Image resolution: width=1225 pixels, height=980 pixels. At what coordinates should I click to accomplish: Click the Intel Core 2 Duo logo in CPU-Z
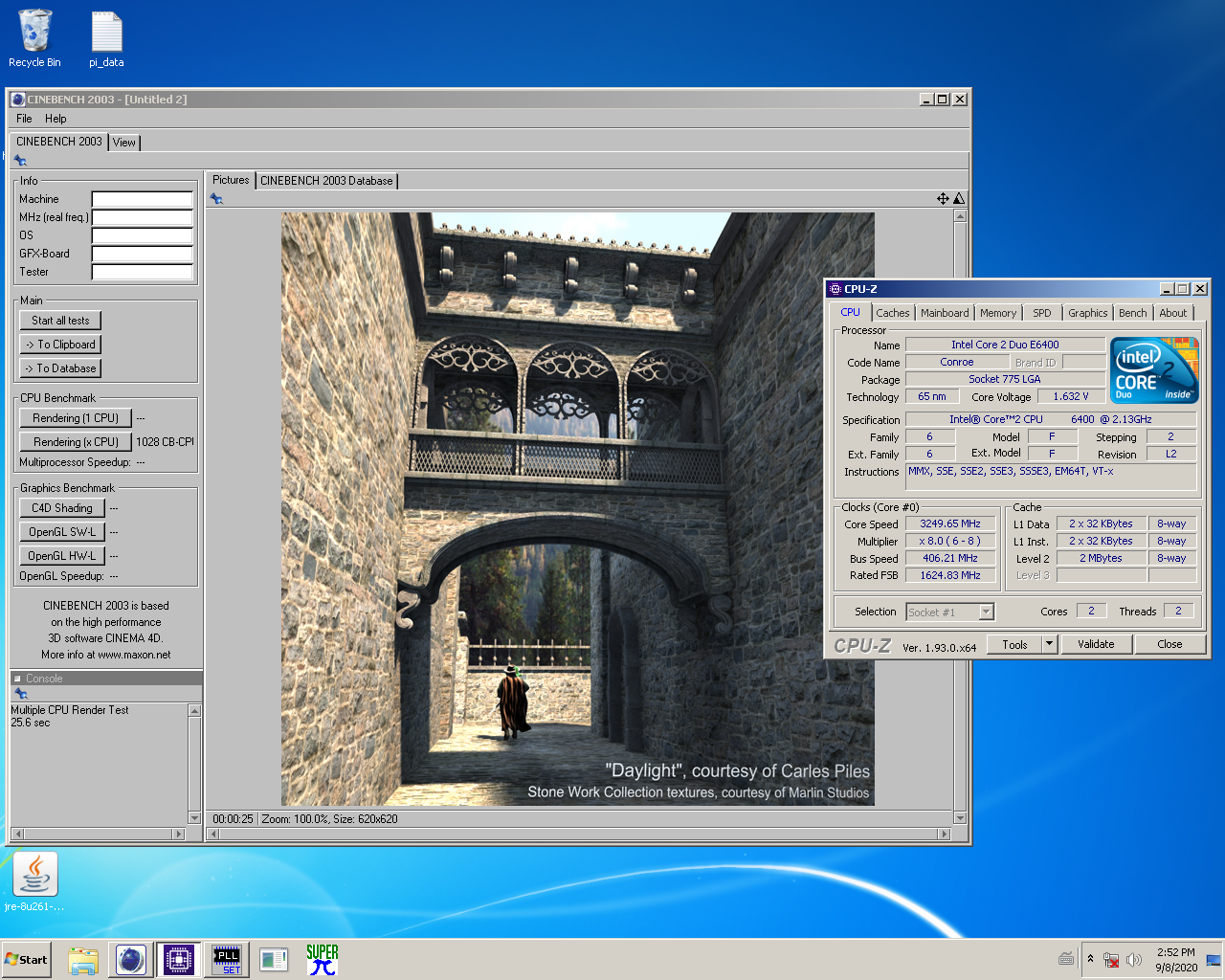point(1154,369)
